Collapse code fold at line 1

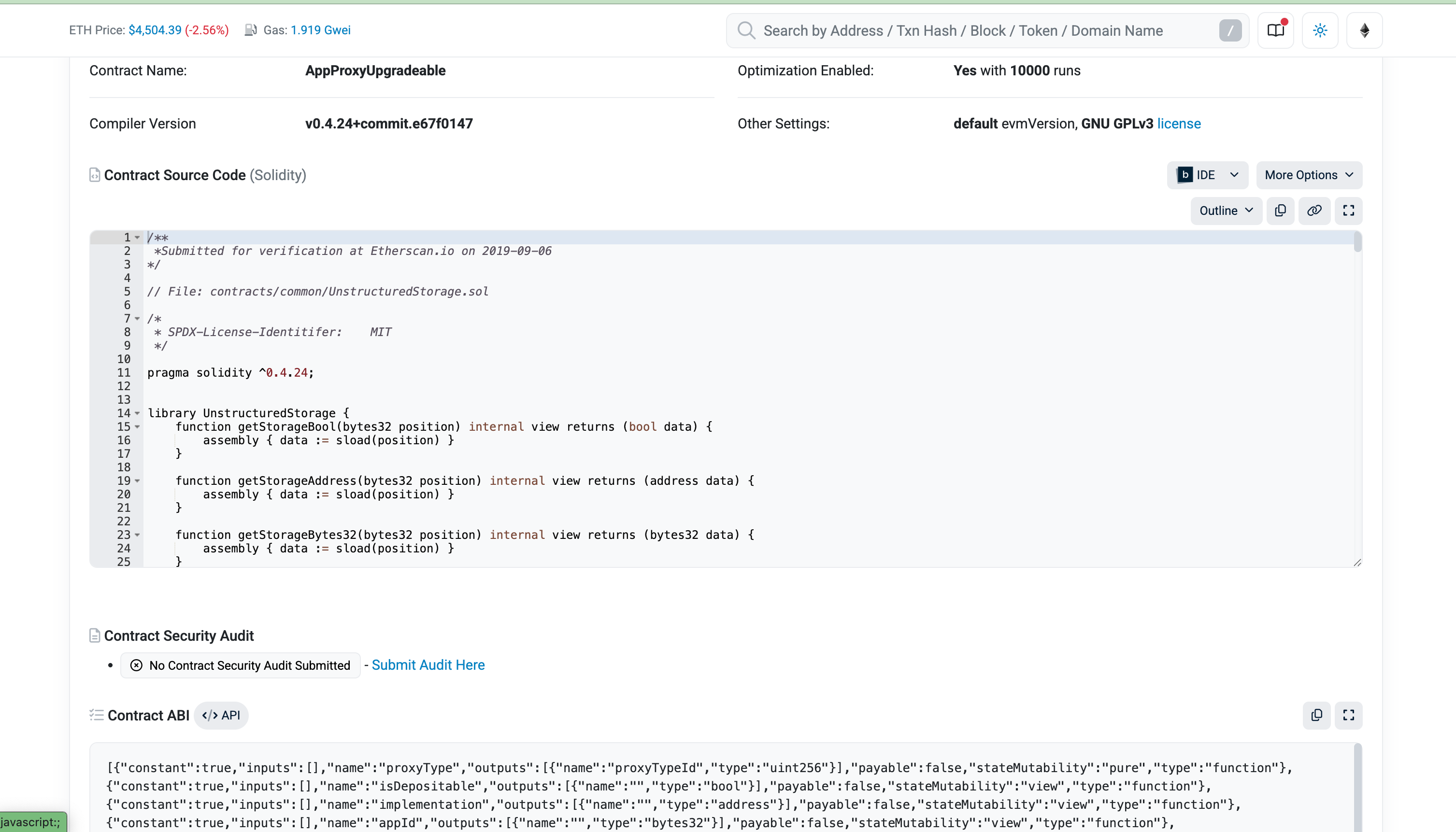(137, 237)
